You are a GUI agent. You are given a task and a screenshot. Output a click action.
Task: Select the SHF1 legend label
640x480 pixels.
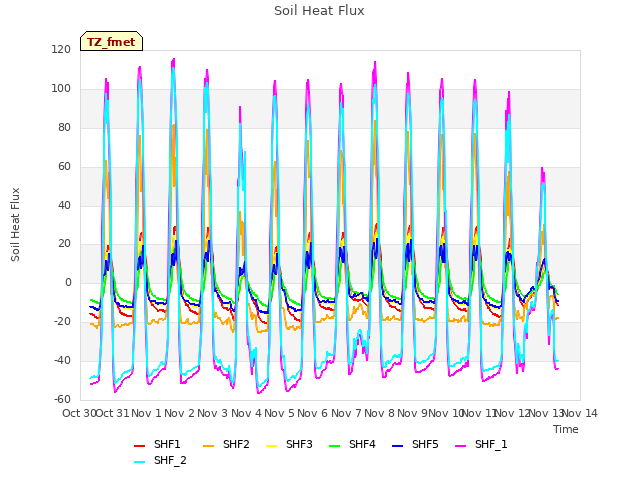coord(167,444)
